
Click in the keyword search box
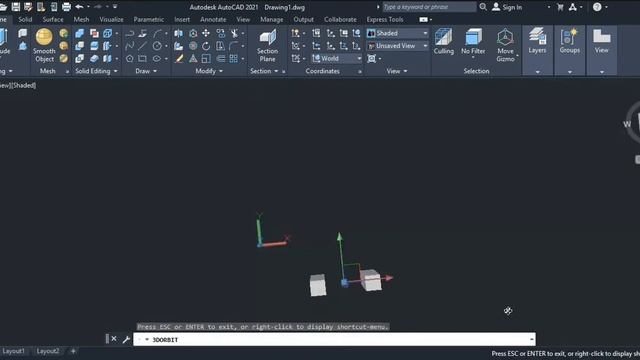429,7
